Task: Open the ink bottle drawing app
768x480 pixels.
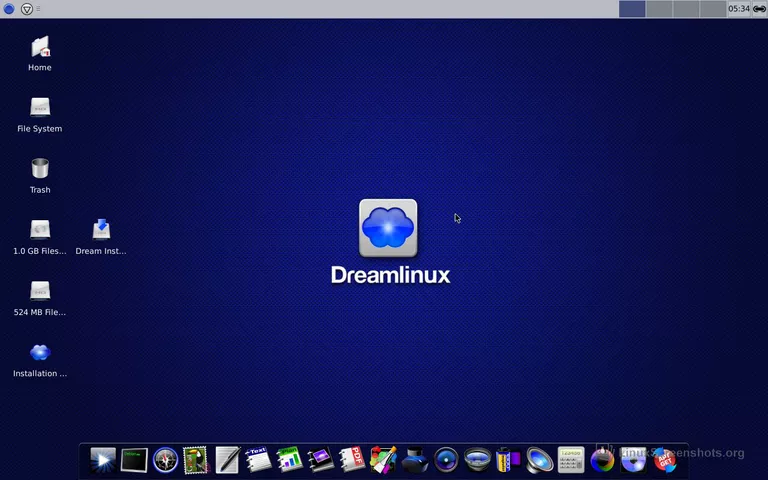Action: [414, 460]
